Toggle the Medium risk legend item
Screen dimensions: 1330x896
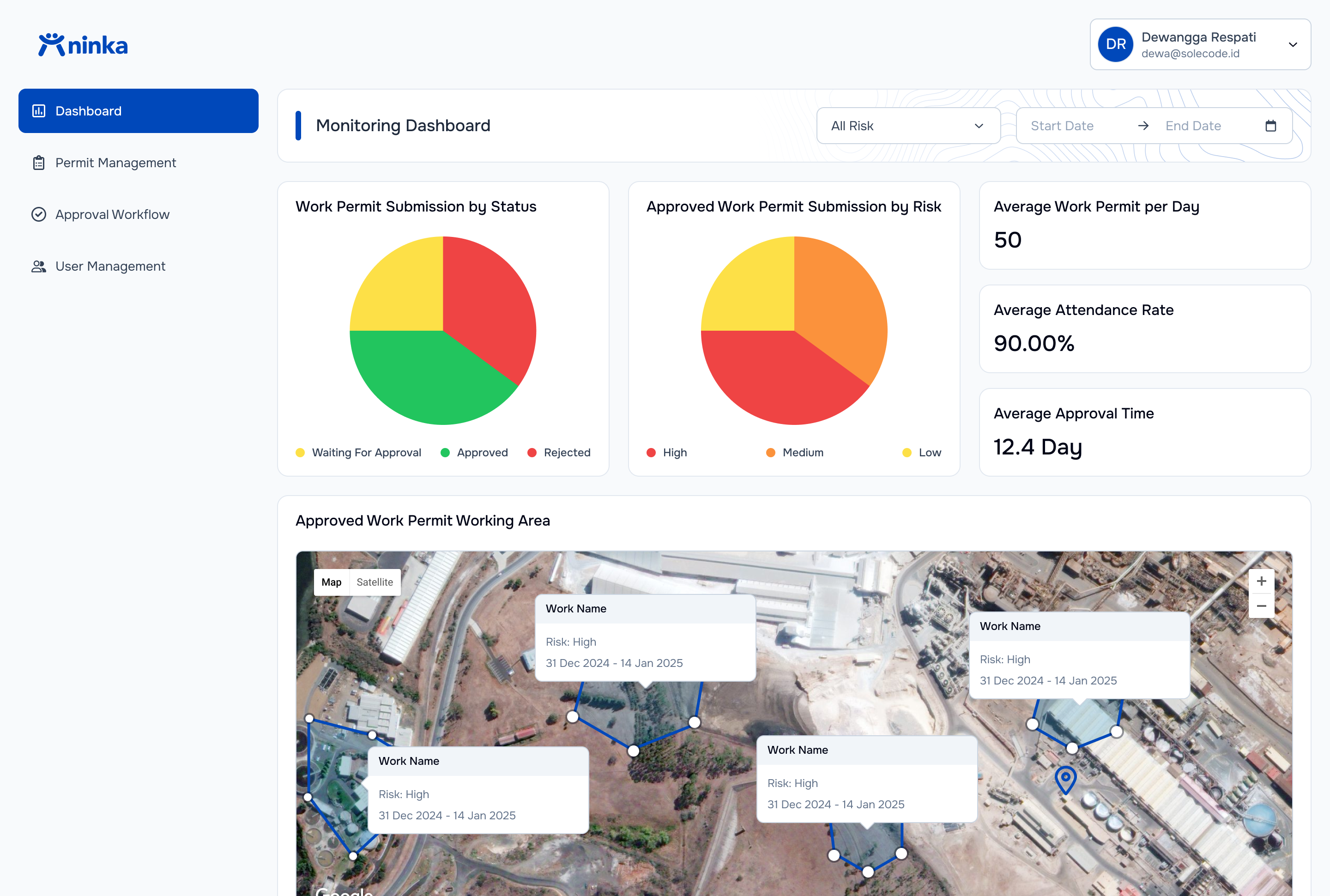(795, 453)
